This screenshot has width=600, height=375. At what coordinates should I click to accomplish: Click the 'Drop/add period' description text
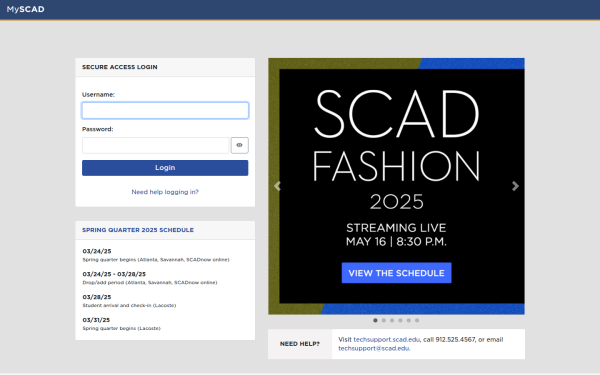tap(150, 283)
